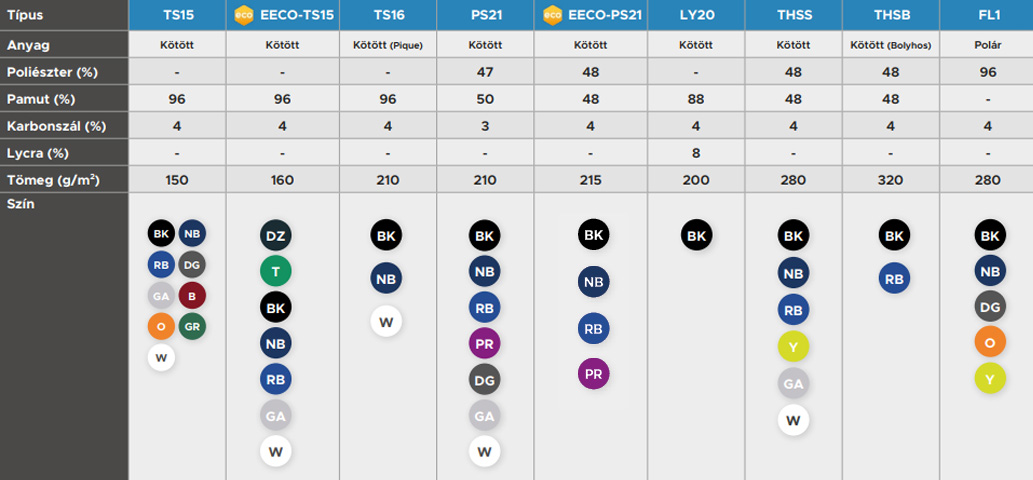The height and width of the screenshot is (480, 1033).
Task: Select the Tömeg (g/m²) row label
Action: [x=53, y=180]
